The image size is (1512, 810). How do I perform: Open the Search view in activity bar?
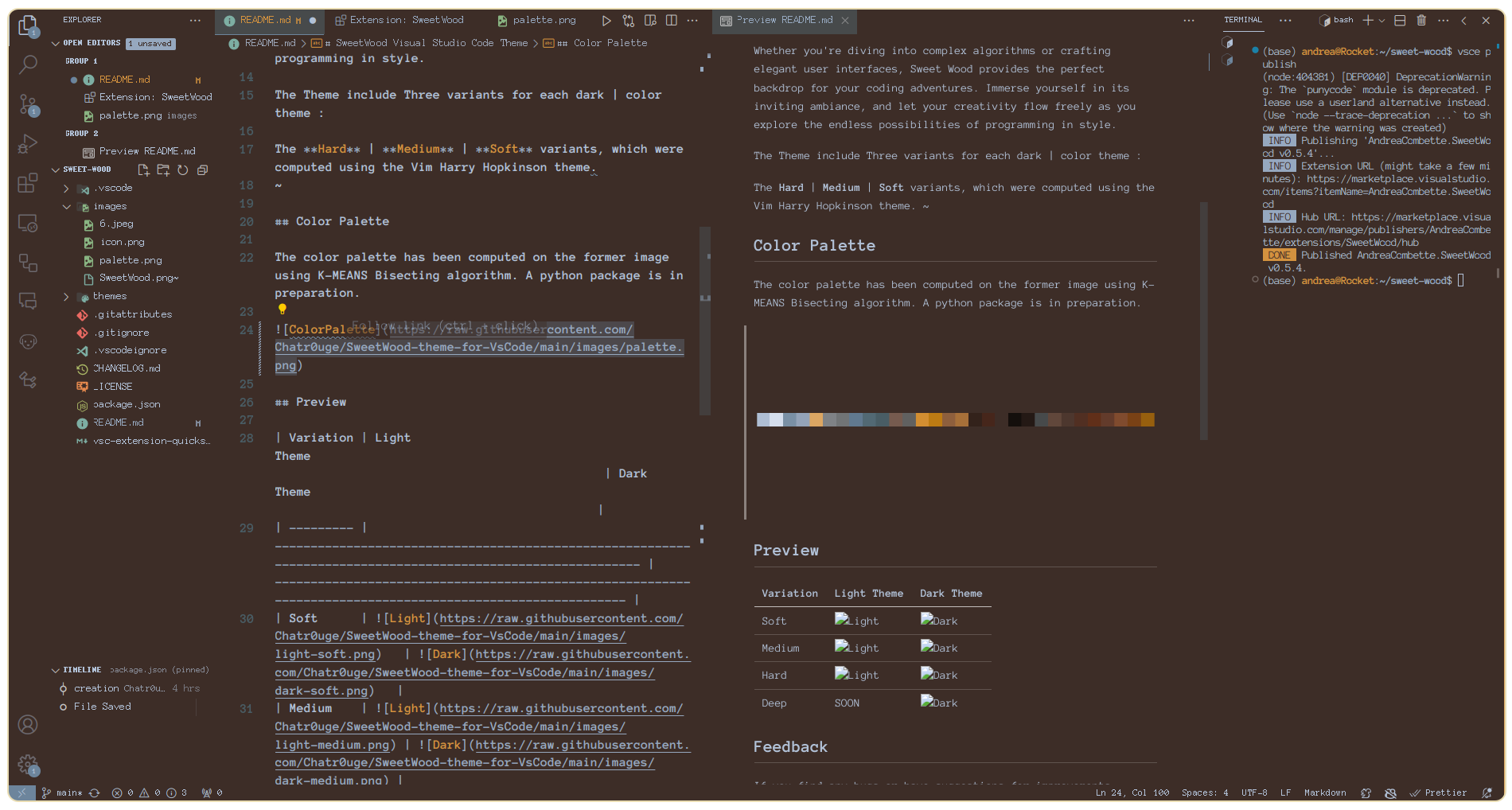pos(28,64)
